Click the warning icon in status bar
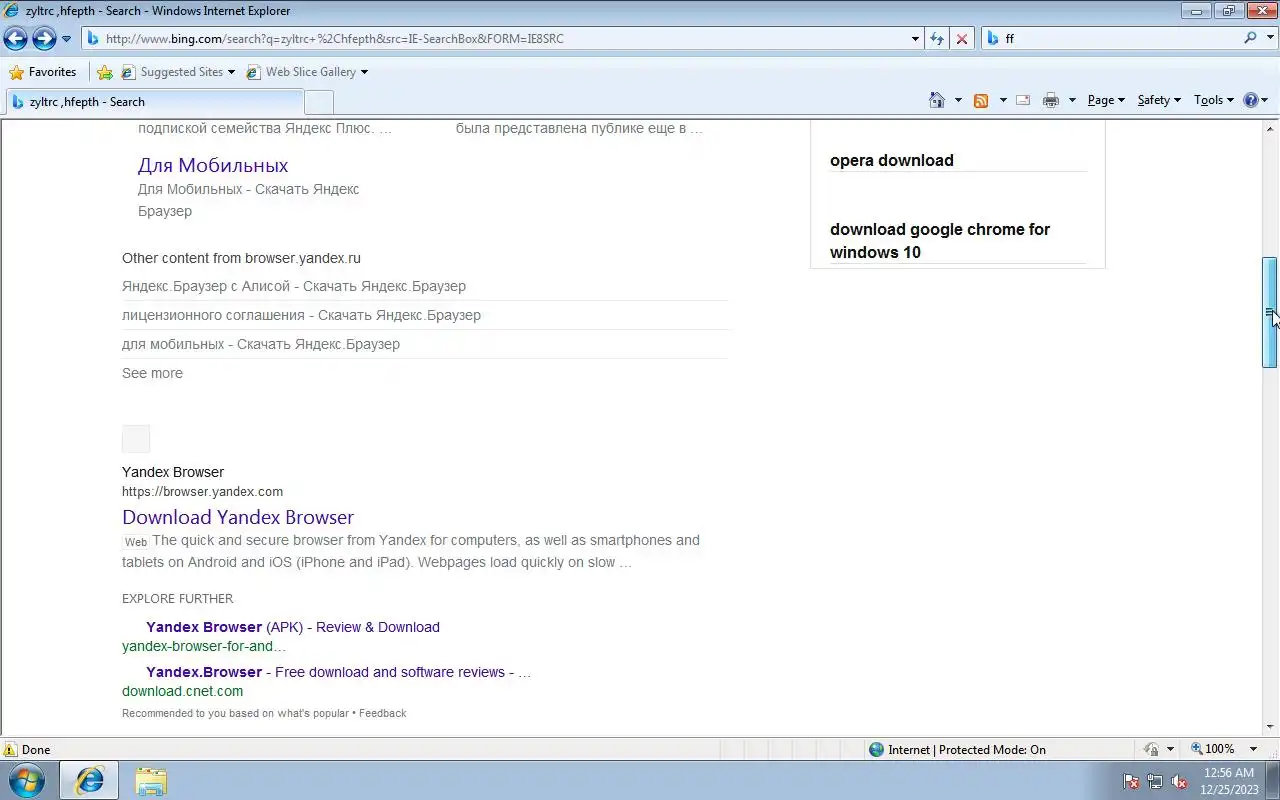Screen dimensions: 1280x800 click(10, 749)
